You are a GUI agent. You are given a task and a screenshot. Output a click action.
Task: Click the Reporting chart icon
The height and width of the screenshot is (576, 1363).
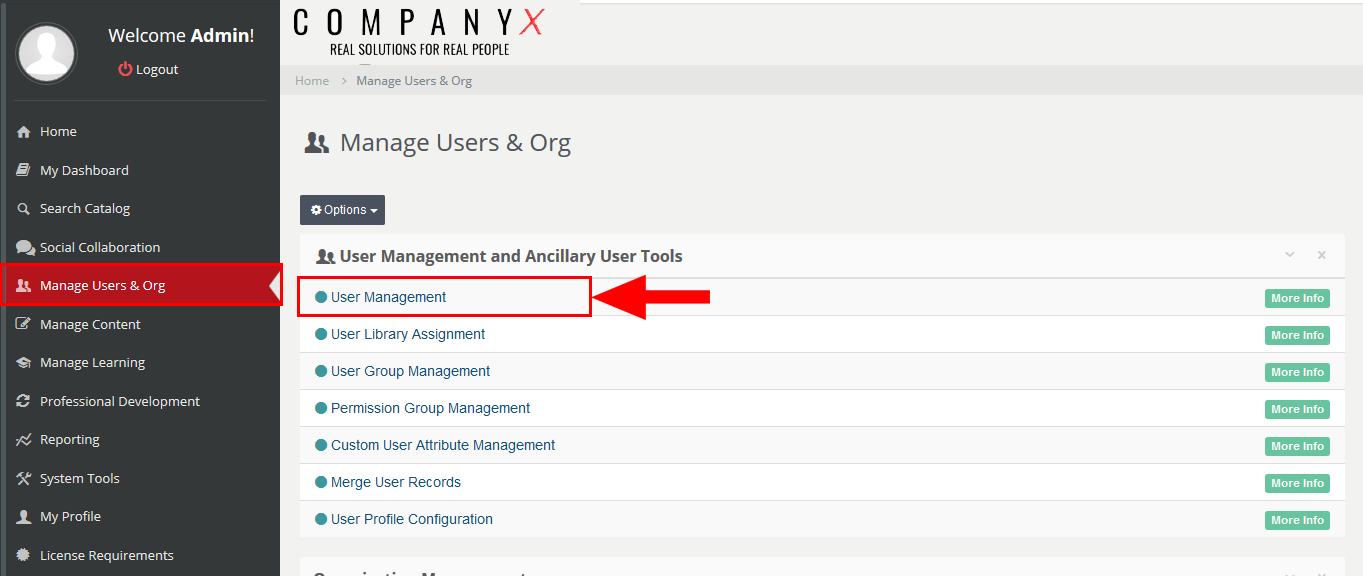(x=22, y=439)
